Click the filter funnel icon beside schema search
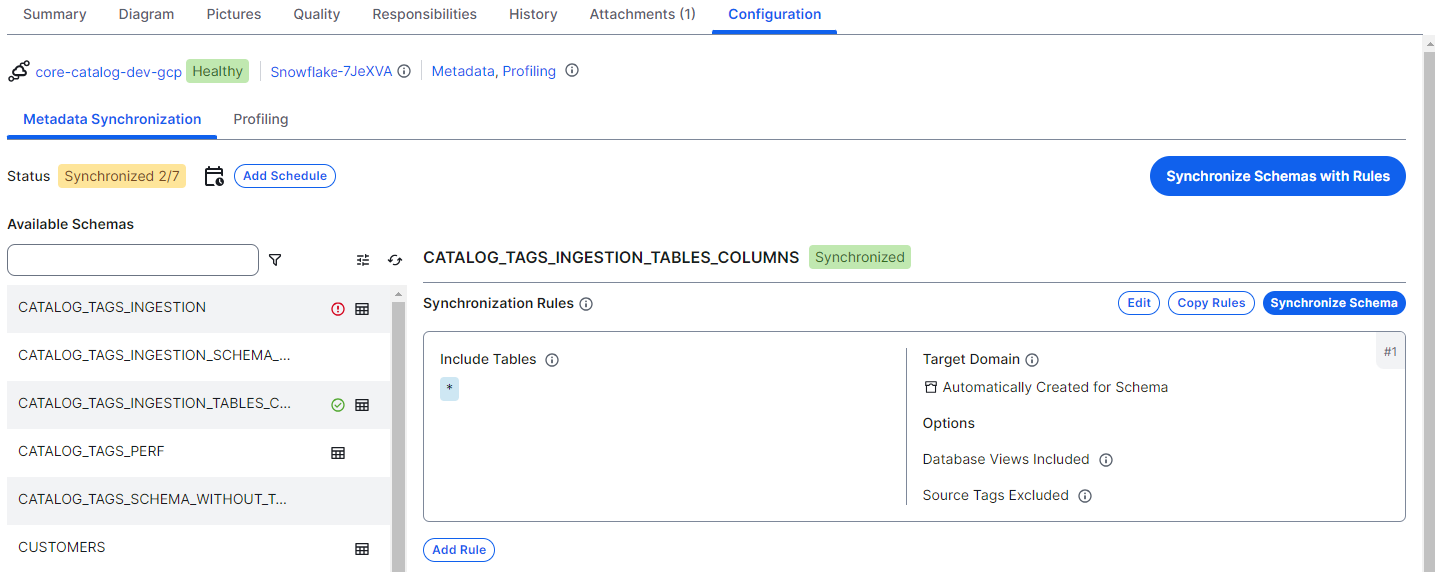 [x=275, y=260]
